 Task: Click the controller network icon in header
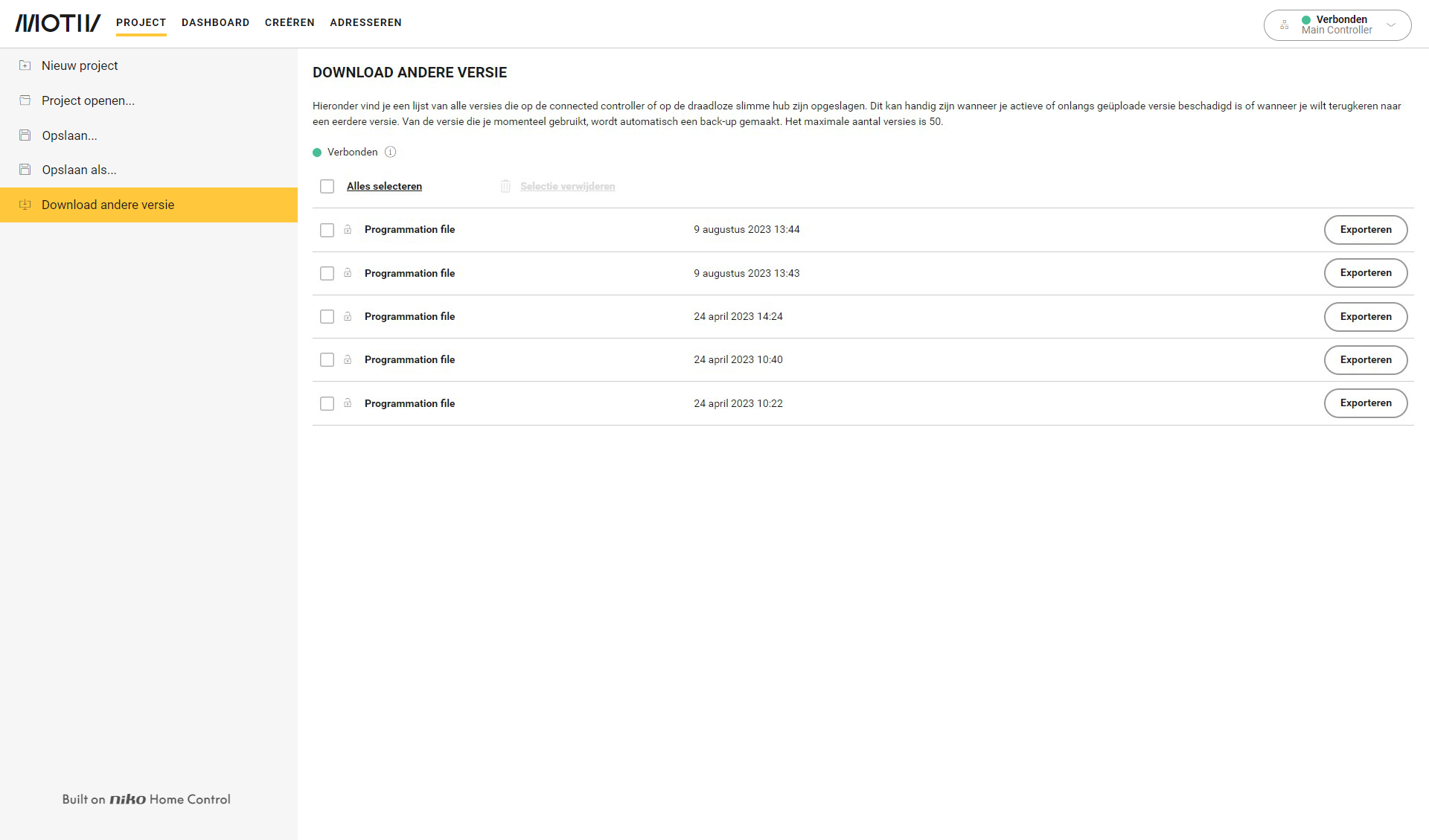[1284, 25]
